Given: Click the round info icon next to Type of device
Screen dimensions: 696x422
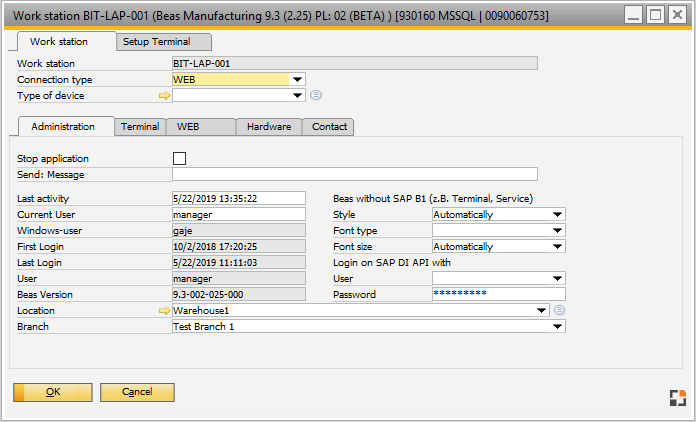Looking at the screenshot, I should click(315, 96).
